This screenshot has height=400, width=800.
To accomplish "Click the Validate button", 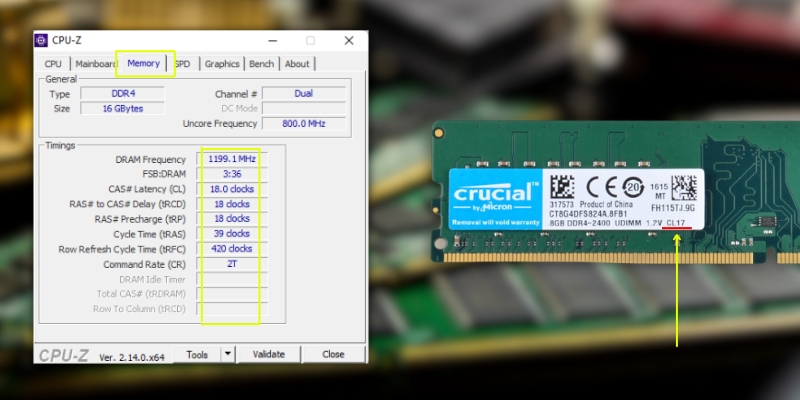I will pyautogui.click(x=268, y=355).
